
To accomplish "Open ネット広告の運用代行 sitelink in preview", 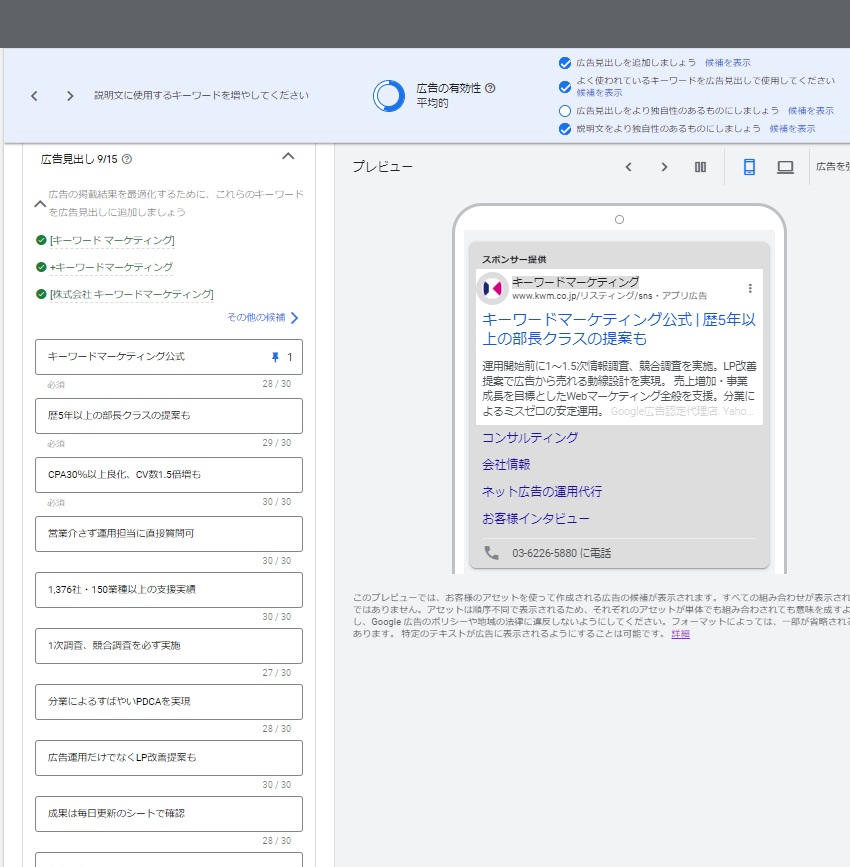I will 542,492.
